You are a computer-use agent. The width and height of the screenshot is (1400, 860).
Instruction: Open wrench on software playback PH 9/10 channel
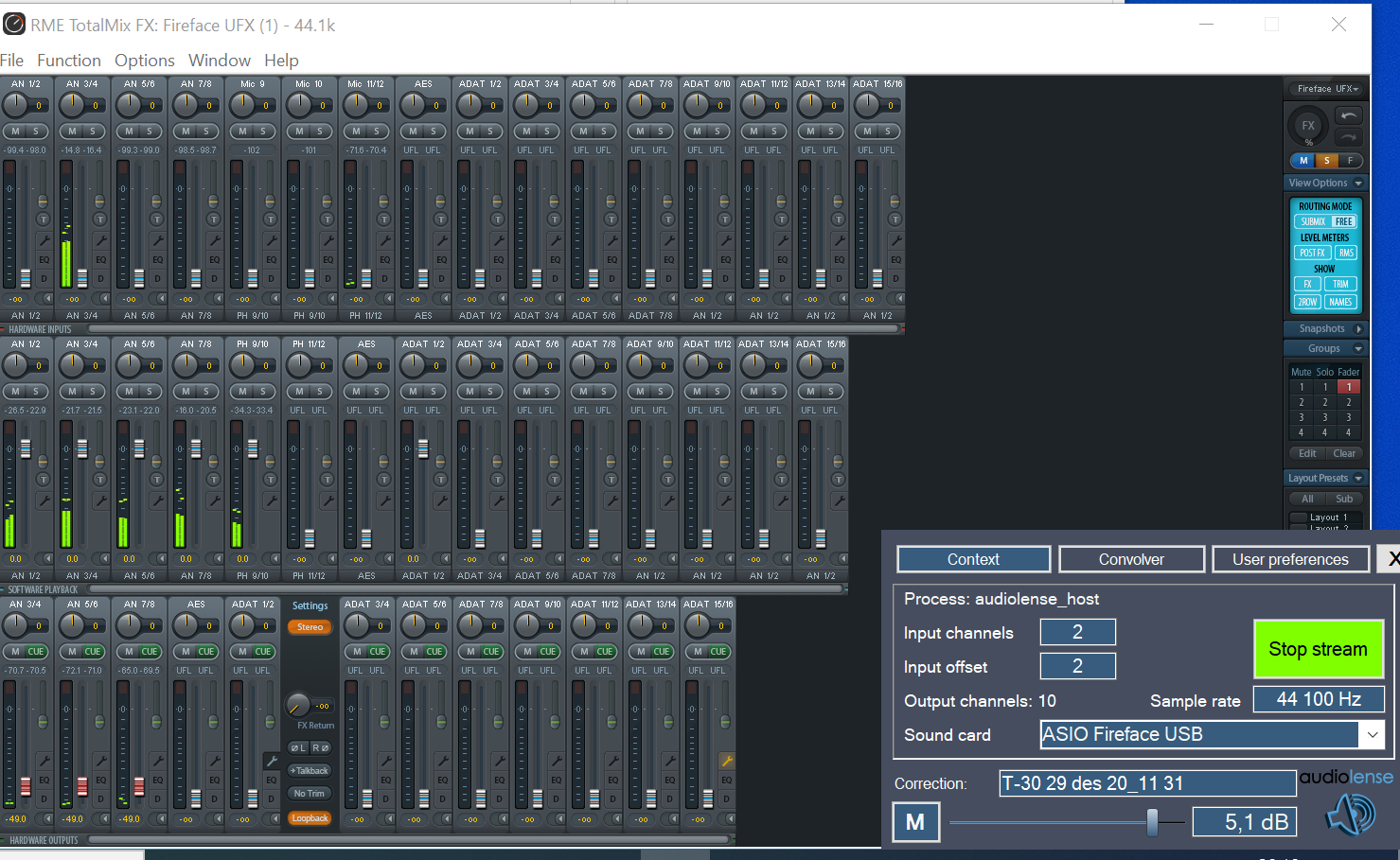coord(272,500)
